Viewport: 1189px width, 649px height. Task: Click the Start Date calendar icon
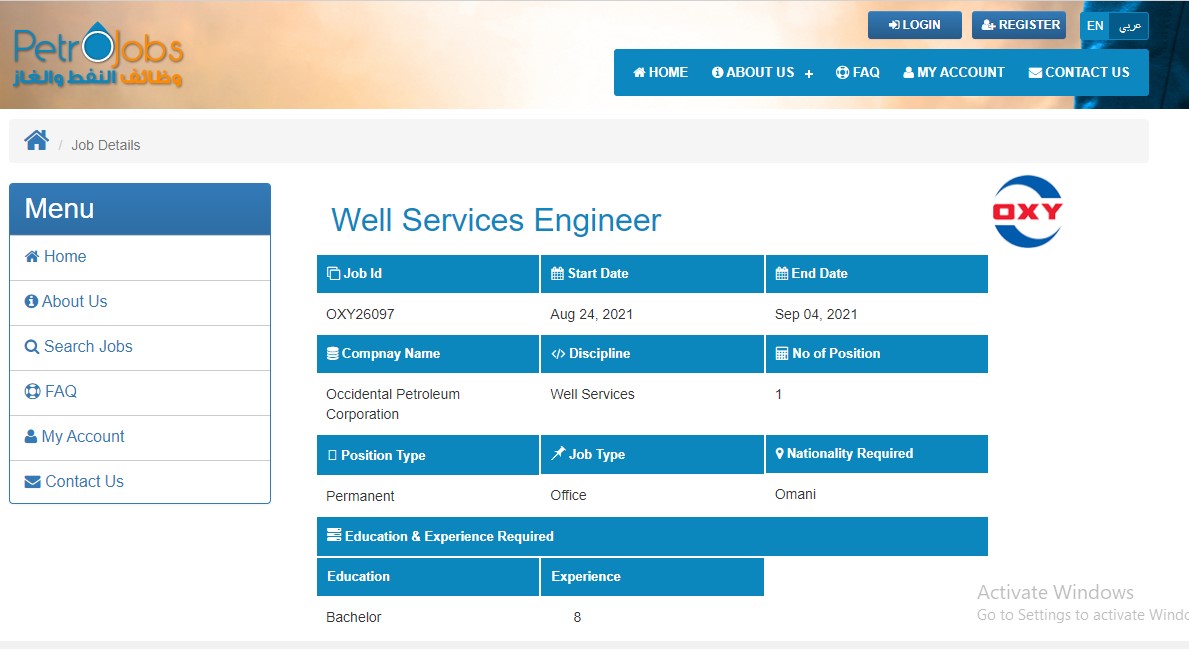[557, 274]
